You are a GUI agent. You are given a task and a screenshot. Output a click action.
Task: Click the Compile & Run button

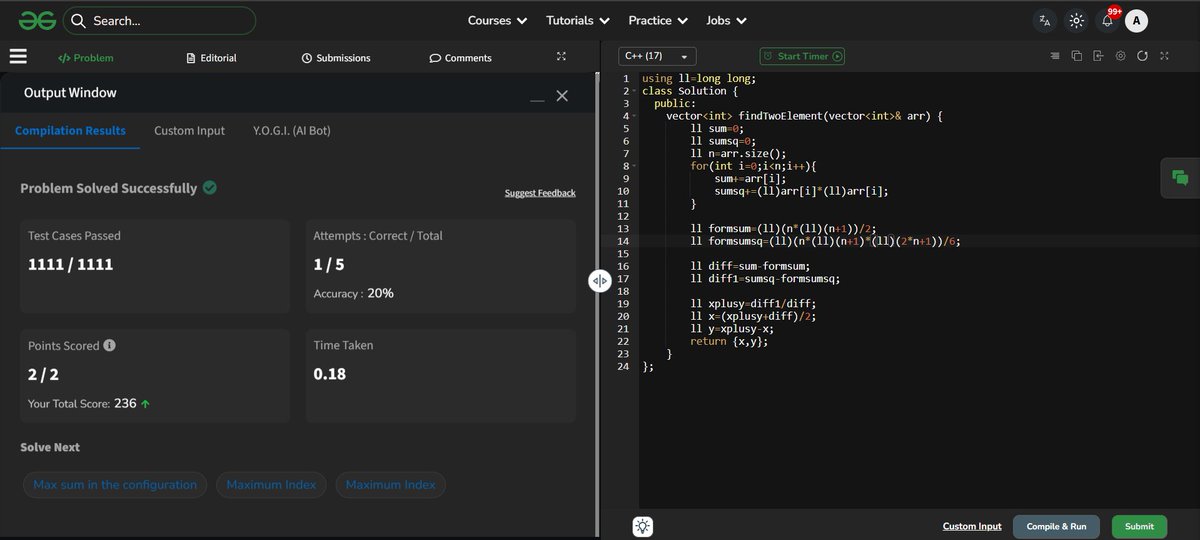coord(1056,526)
